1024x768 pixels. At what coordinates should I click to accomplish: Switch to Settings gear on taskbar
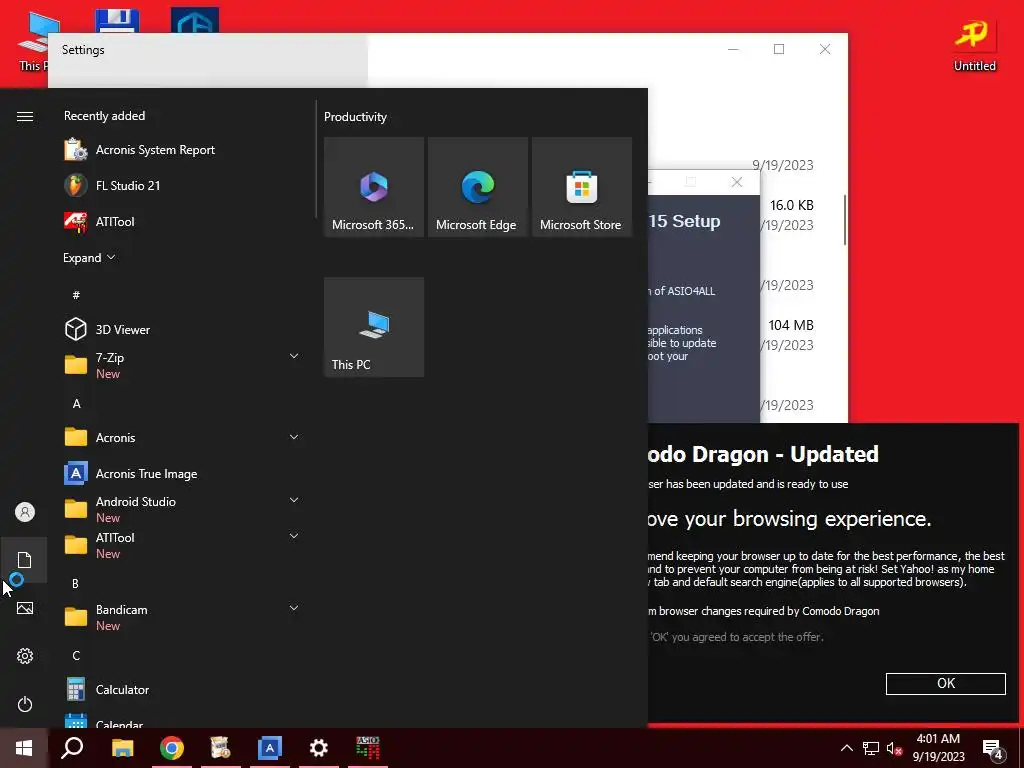coord(319,748)
